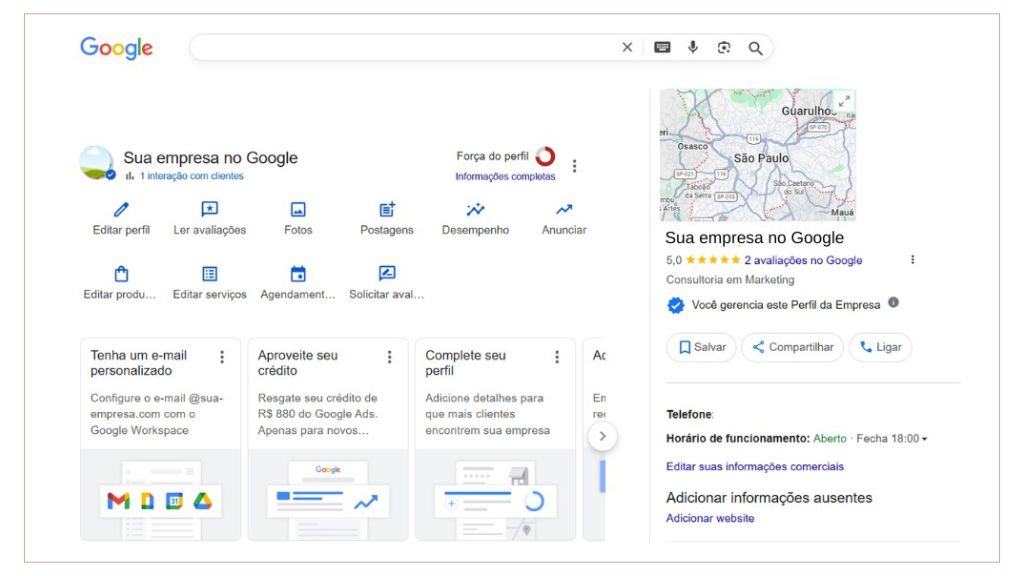
Task: Open 1 interação com clientes link
Action: point(191,176)
